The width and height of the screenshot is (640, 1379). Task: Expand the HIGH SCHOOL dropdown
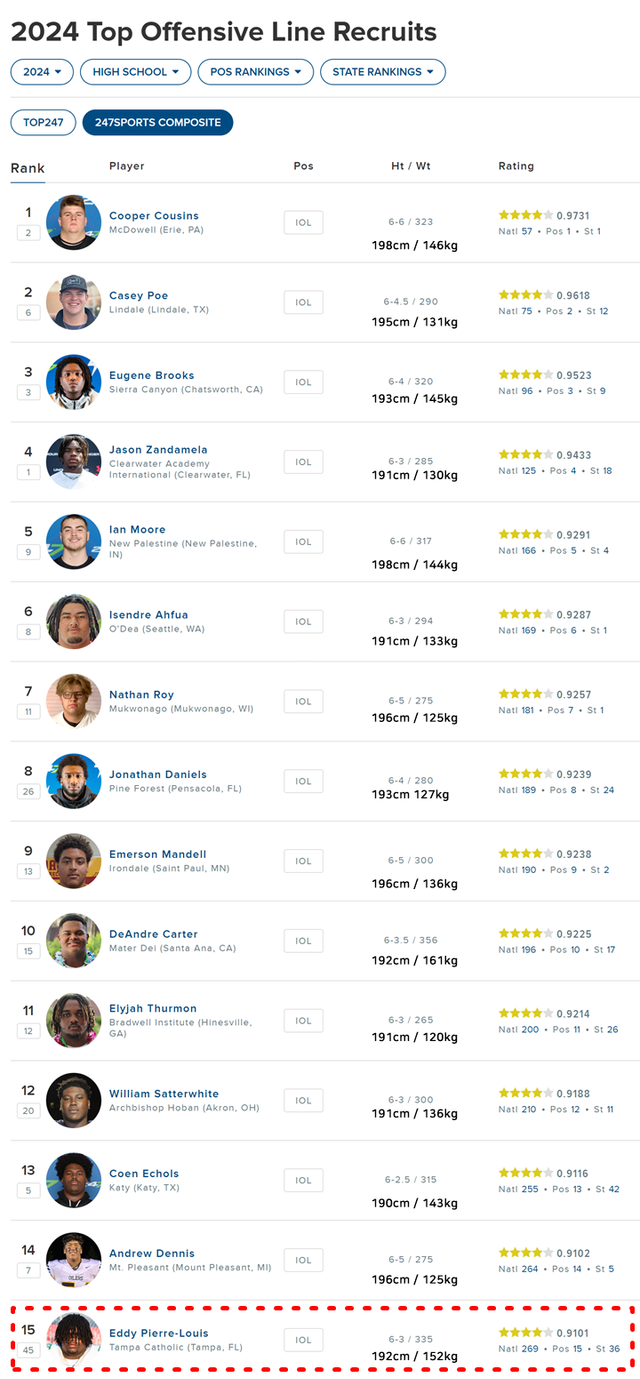coord(135,72)
